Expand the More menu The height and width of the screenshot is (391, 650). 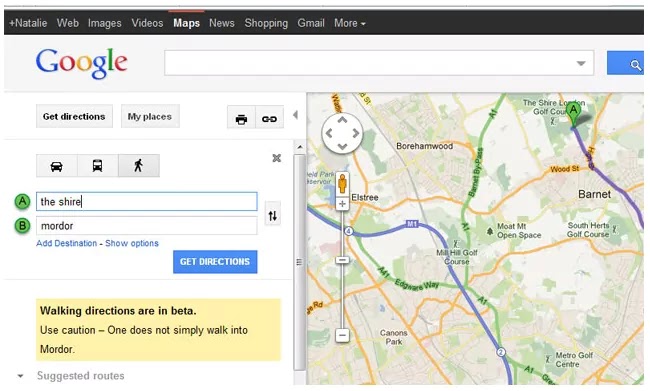click(350, 23)
